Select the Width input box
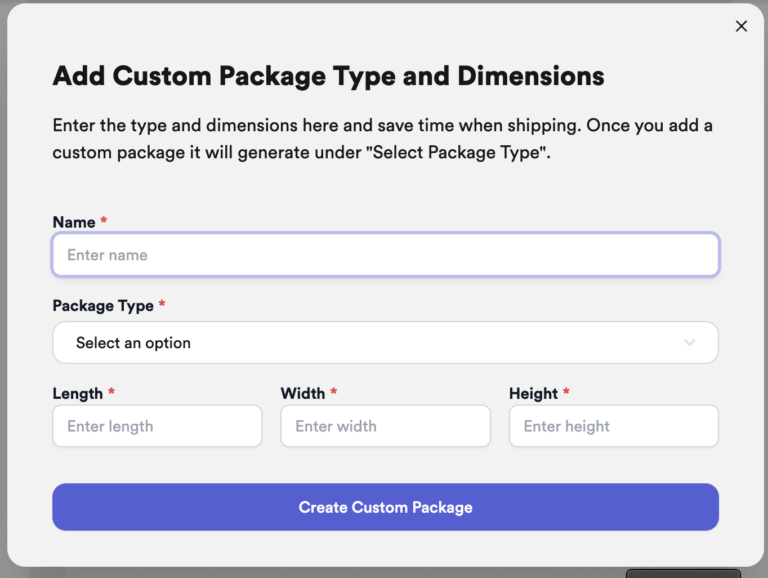 click(x=385, y=426)
